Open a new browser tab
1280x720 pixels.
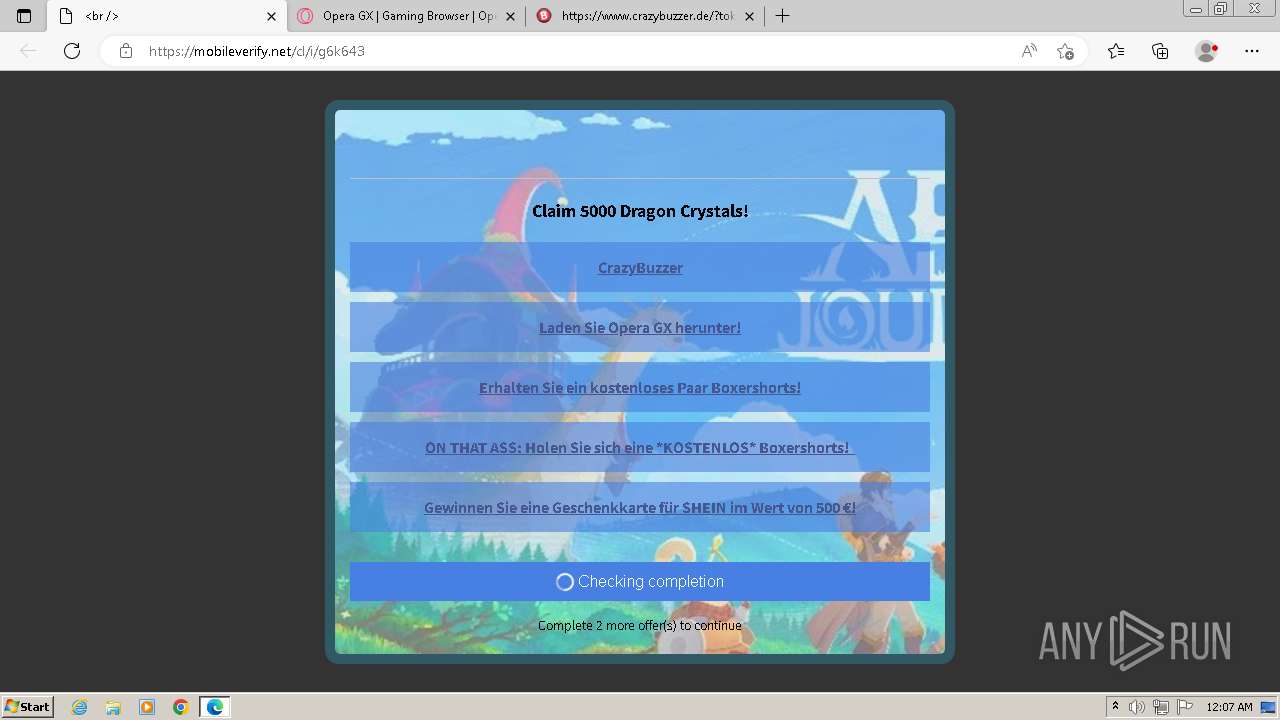pyautogui.click(x=782, y=16)
